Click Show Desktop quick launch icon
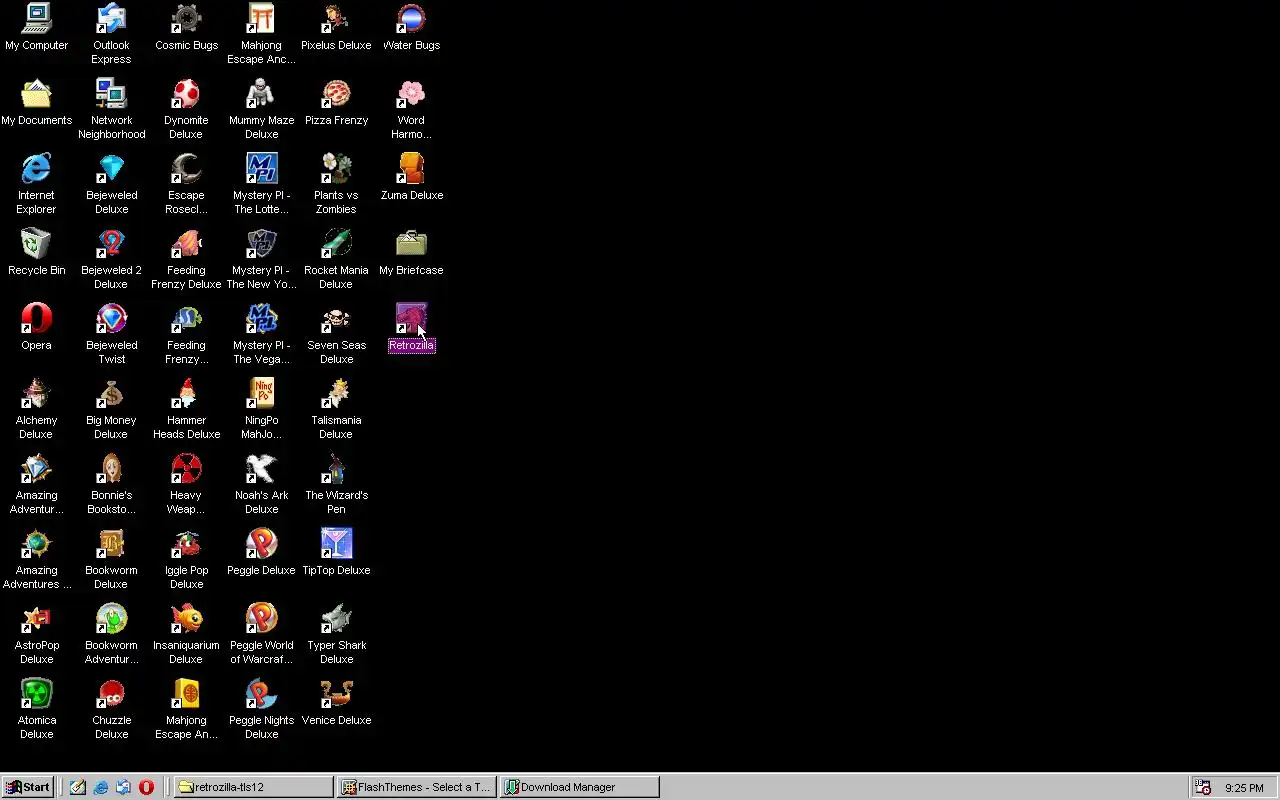This screenshot has height=800, width=1280. [x=78, y=787]
